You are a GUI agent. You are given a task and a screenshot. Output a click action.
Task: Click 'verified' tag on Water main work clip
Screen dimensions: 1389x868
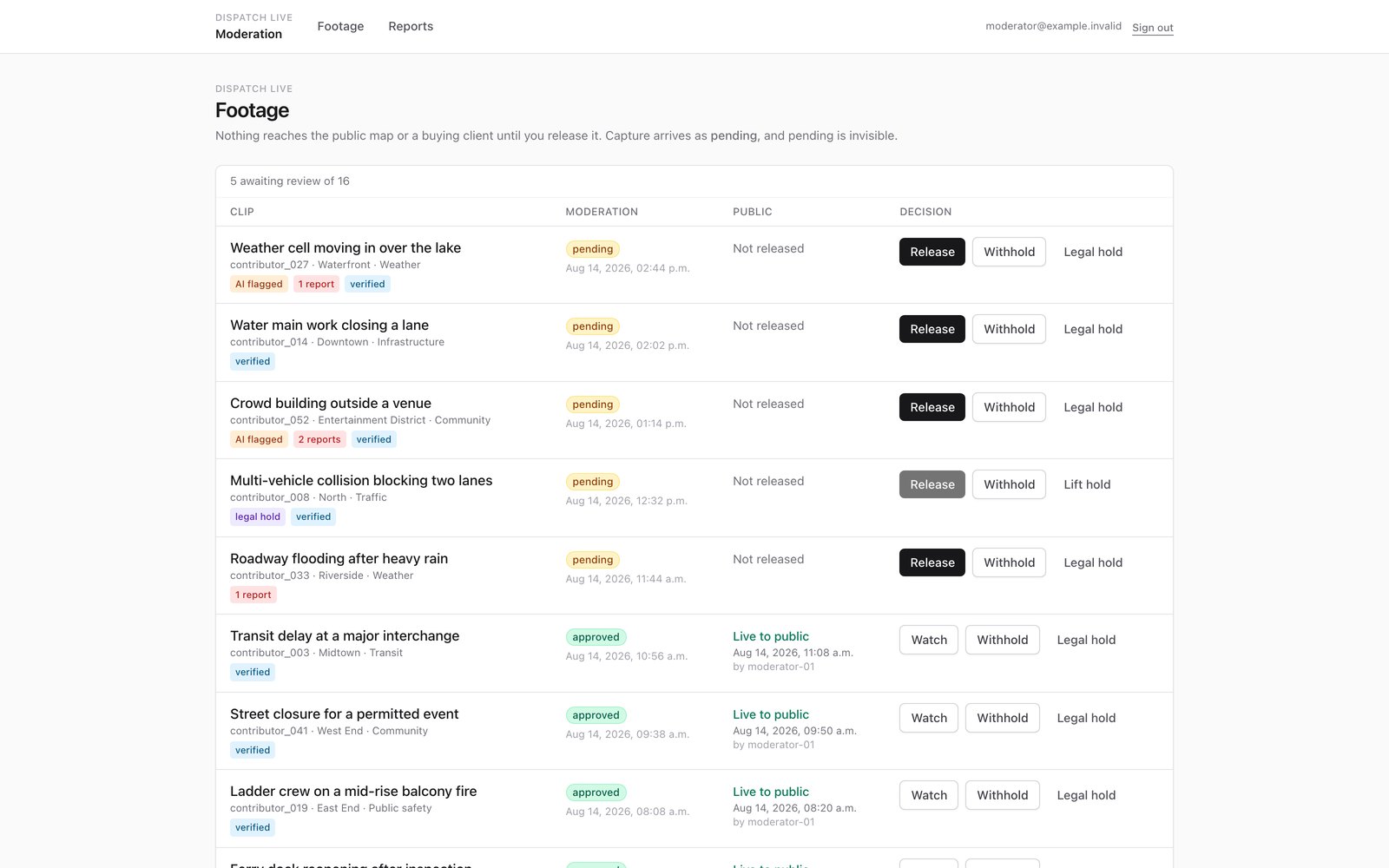pos(253,361)
